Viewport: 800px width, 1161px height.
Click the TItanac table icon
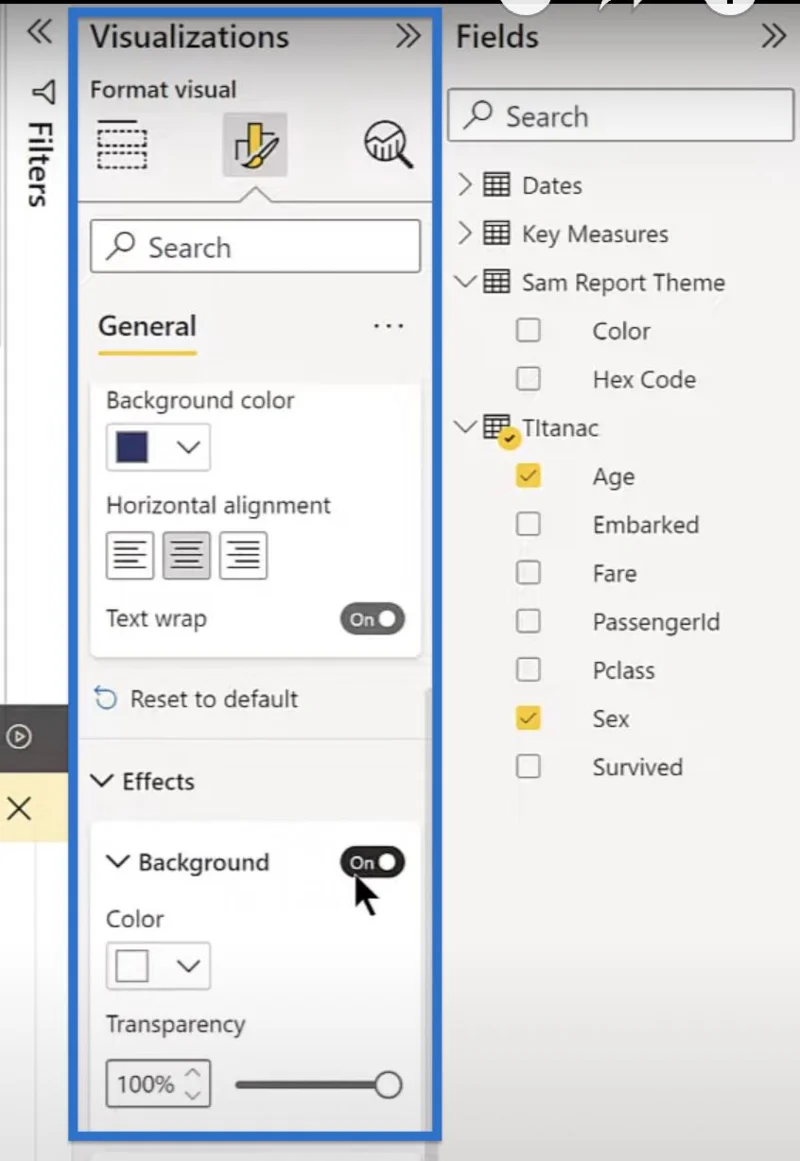499,430
